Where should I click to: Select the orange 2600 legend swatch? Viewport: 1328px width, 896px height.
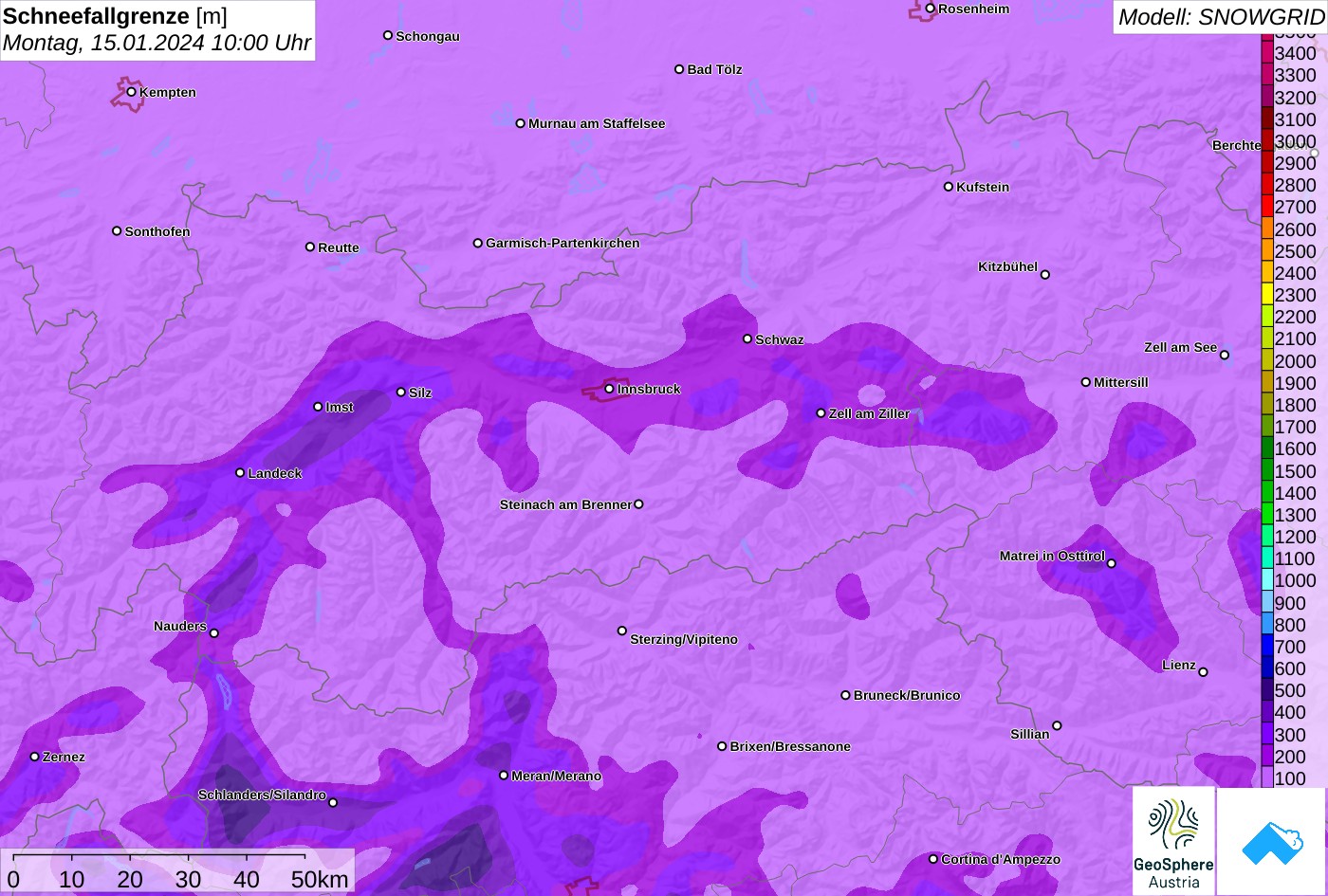click(1266, 229)
